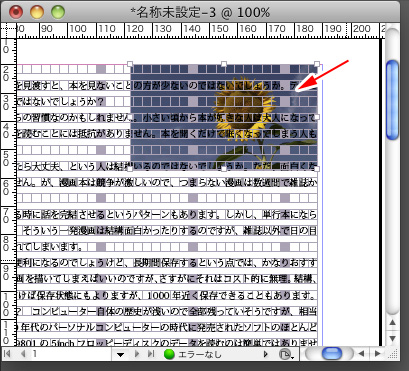Click text line containing 1000 年近く保存
Screen dimensions: 409x371
[x=167, y=296]
